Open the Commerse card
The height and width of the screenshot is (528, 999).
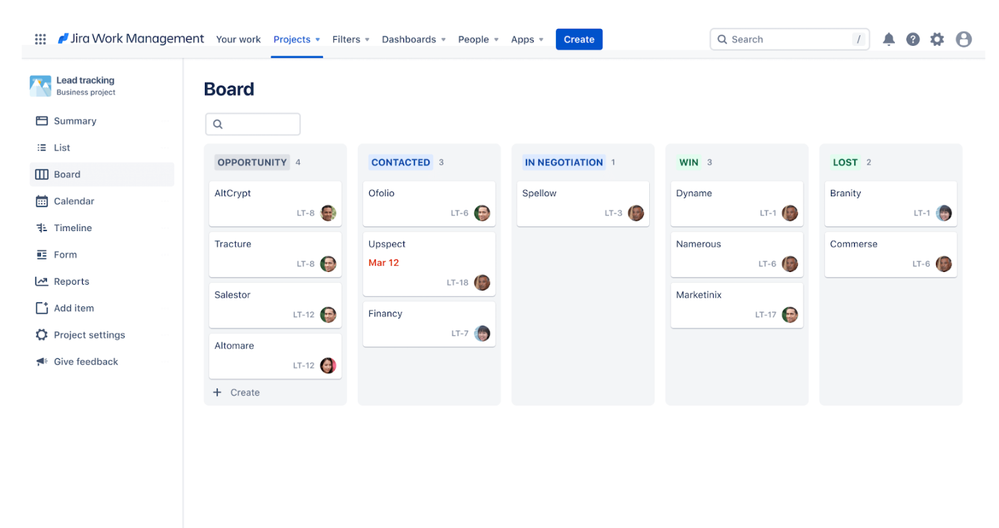point(891,254)
